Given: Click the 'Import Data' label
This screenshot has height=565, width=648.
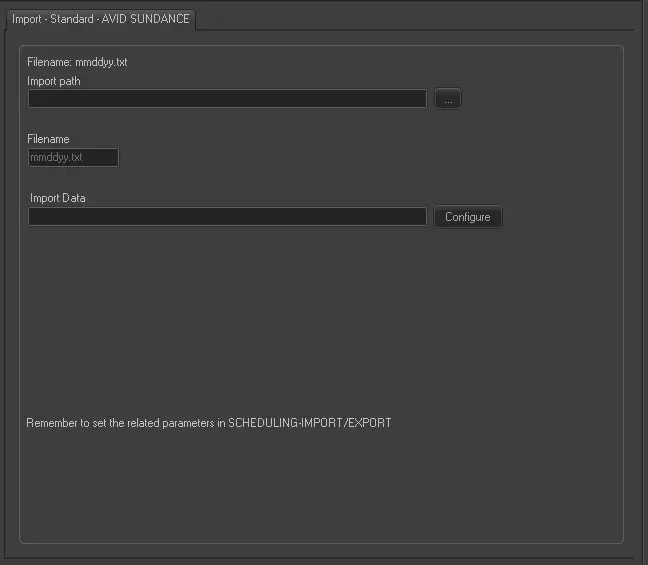Looking at the screenshot, I should pos(57,198).
